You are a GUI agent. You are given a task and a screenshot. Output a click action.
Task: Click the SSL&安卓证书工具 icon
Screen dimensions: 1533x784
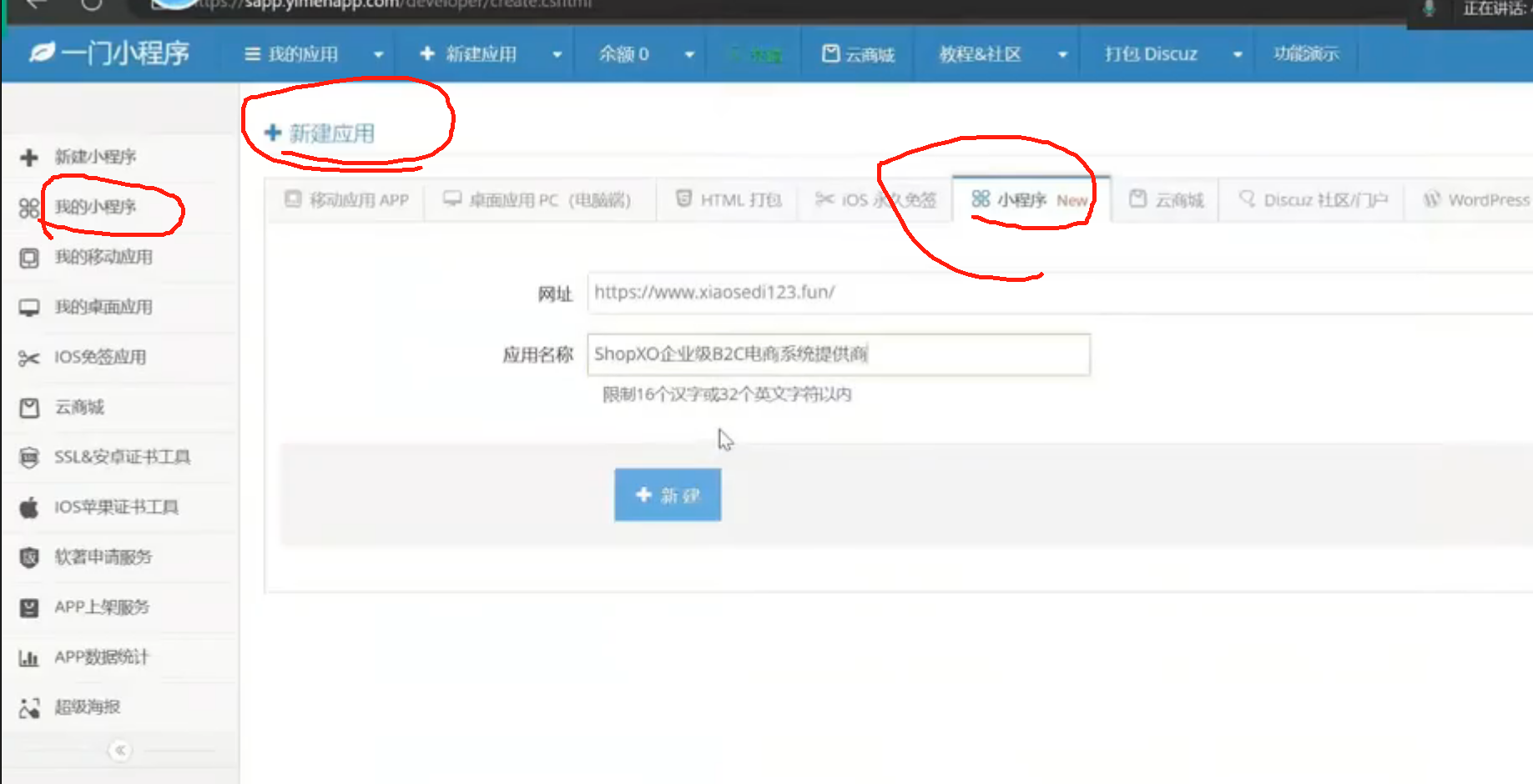click(x=29, y=458)
